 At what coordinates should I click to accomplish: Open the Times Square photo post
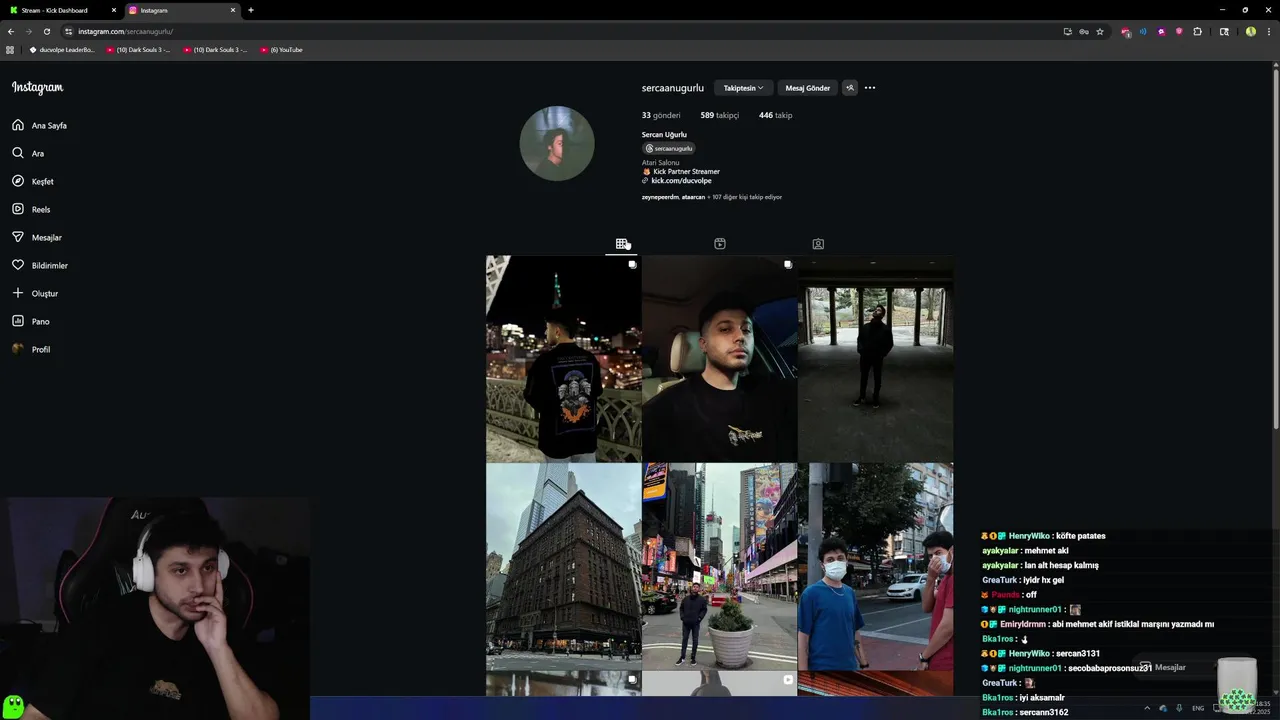719,566
